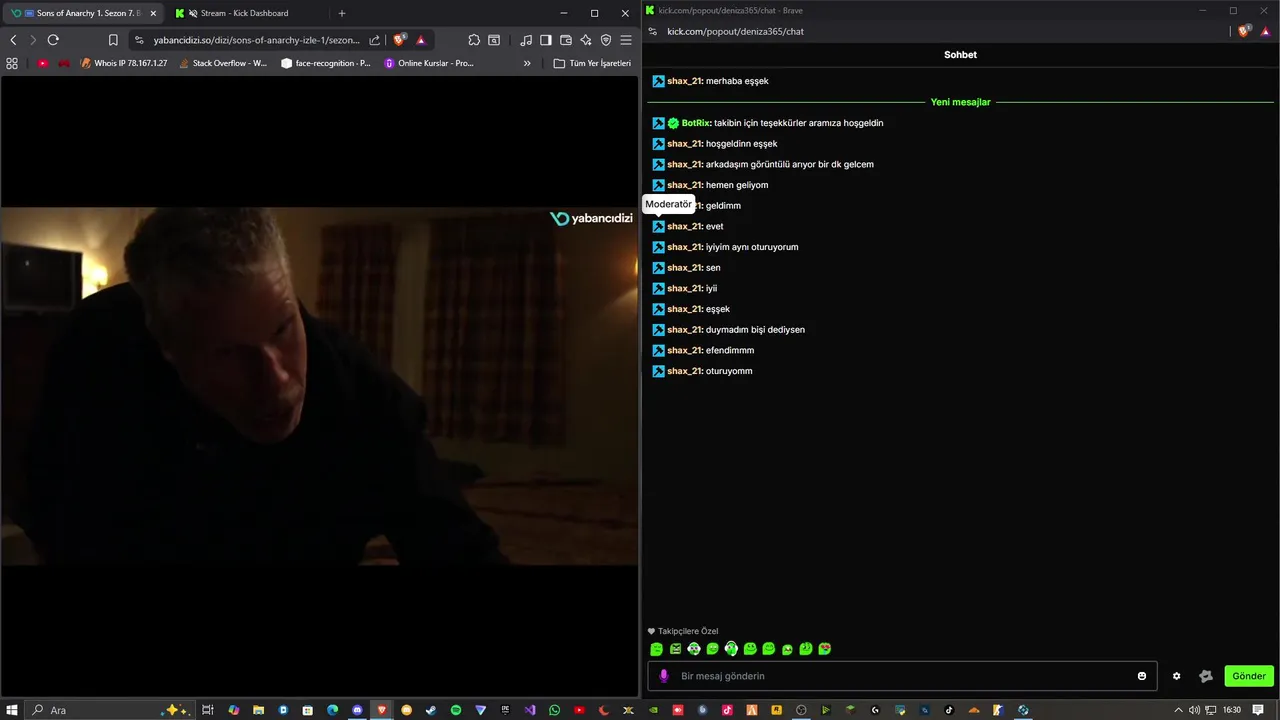Open the face-recognition bookmark
This screenshot has height=720, width=1280.
coord(326,63)
